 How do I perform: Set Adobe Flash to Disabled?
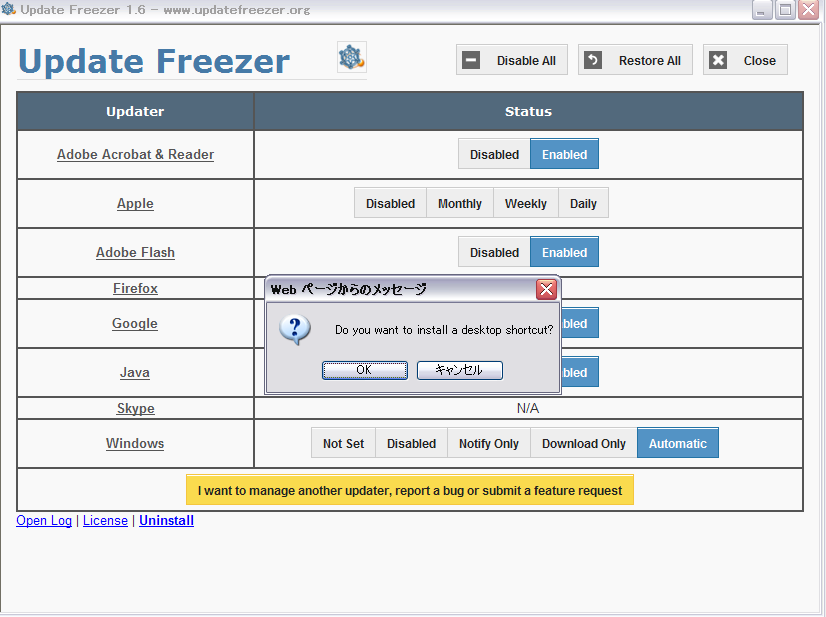pos(494,252)
